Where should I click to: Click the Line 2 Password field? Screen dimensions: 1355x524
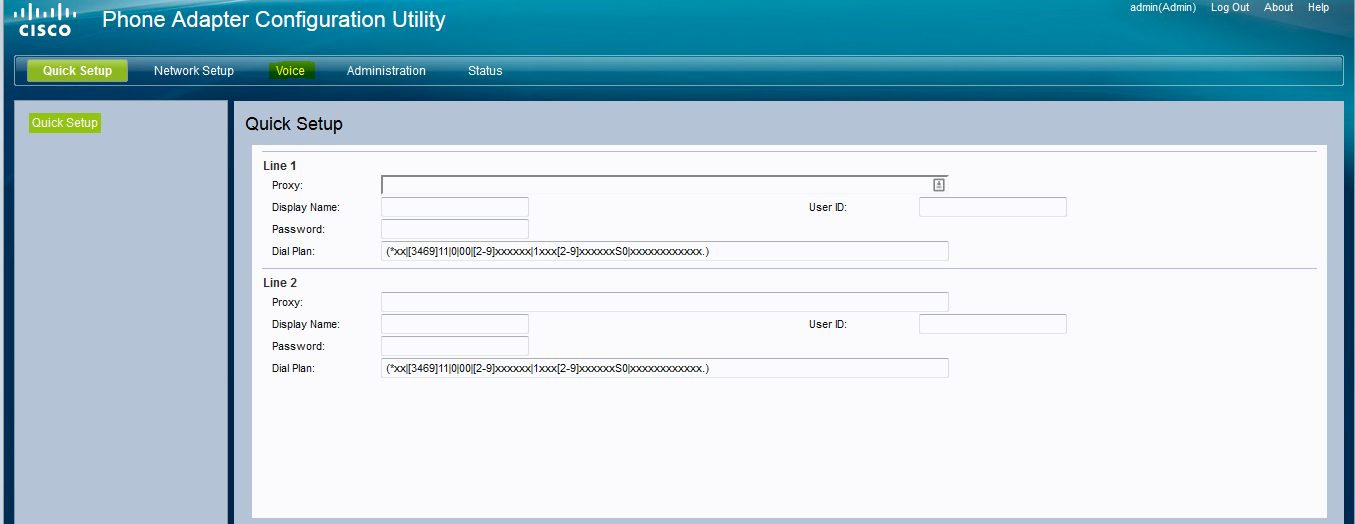coord(455,346)
